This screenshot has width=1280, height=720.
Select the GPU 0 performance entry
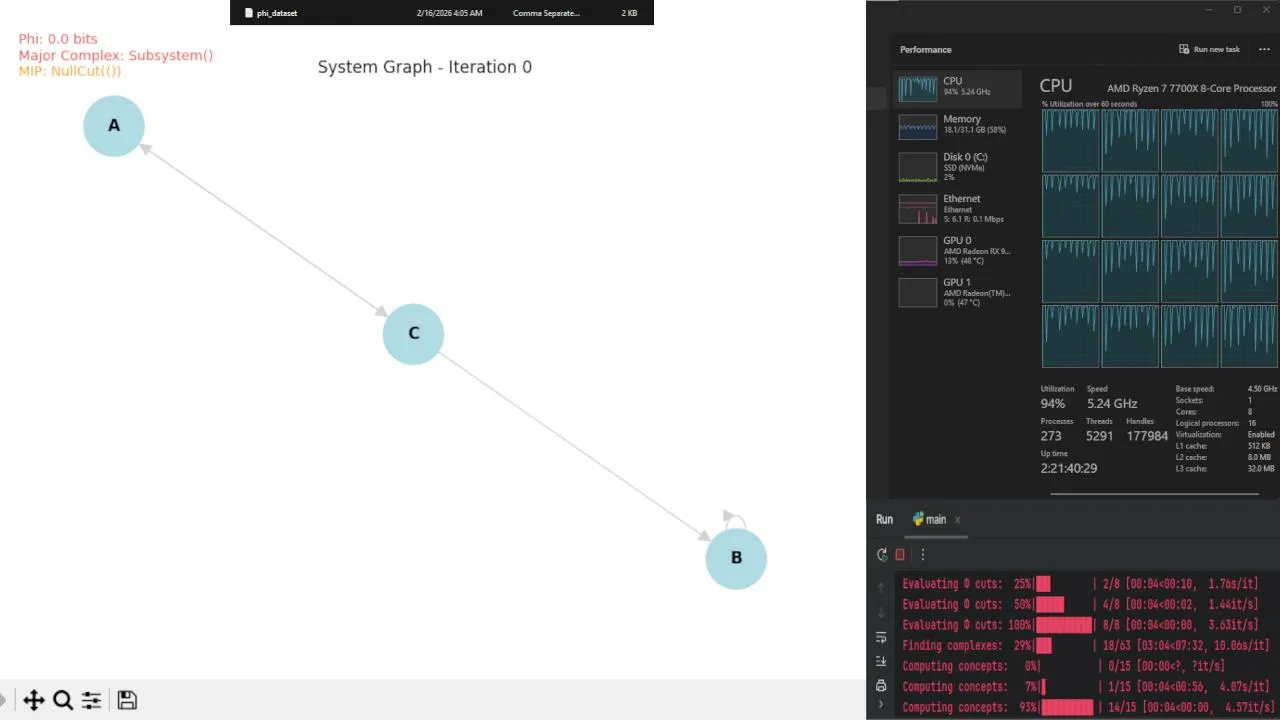tap(958, 249)
